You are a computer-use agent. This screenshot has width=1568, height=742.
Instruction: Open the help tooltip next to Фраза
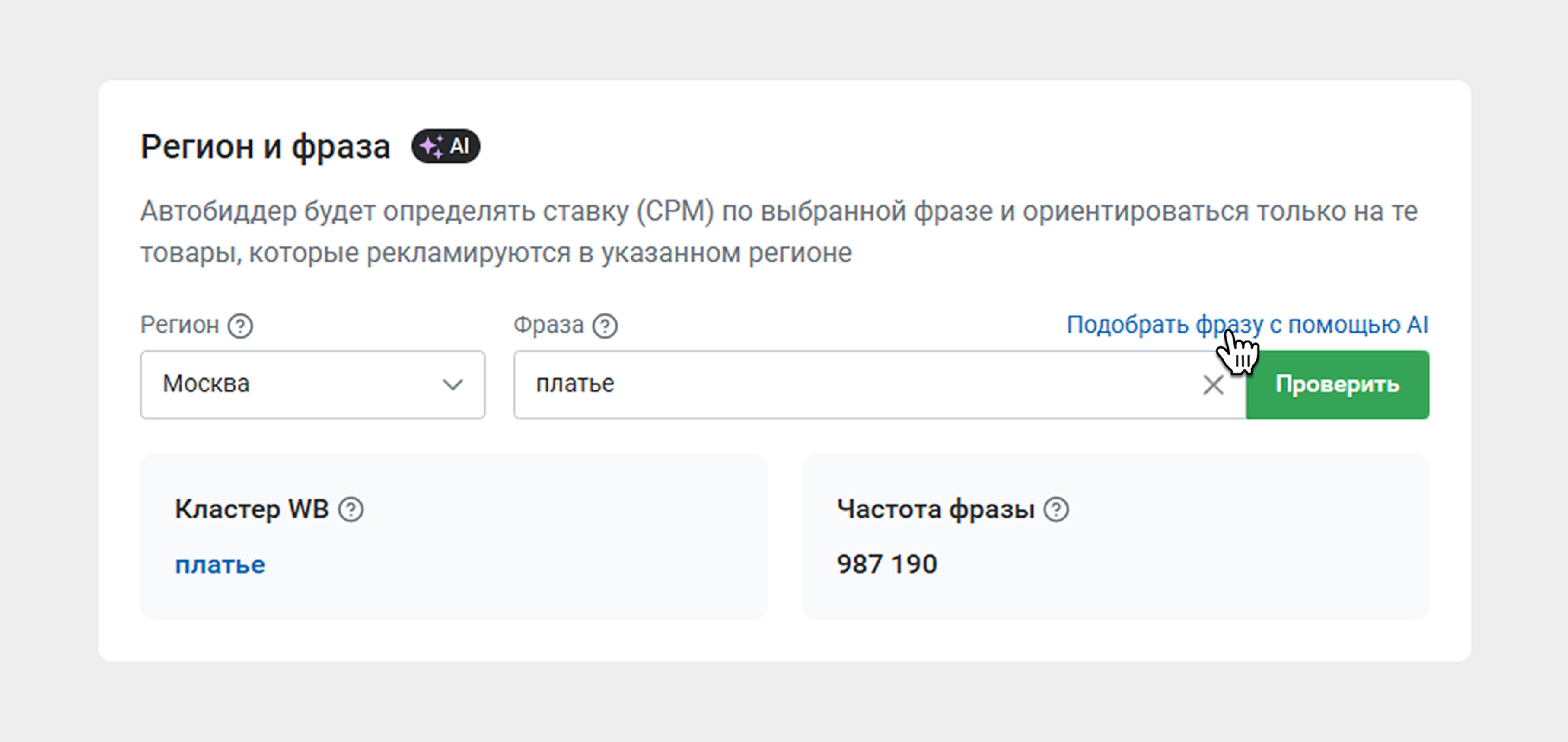tap(605, 326)
